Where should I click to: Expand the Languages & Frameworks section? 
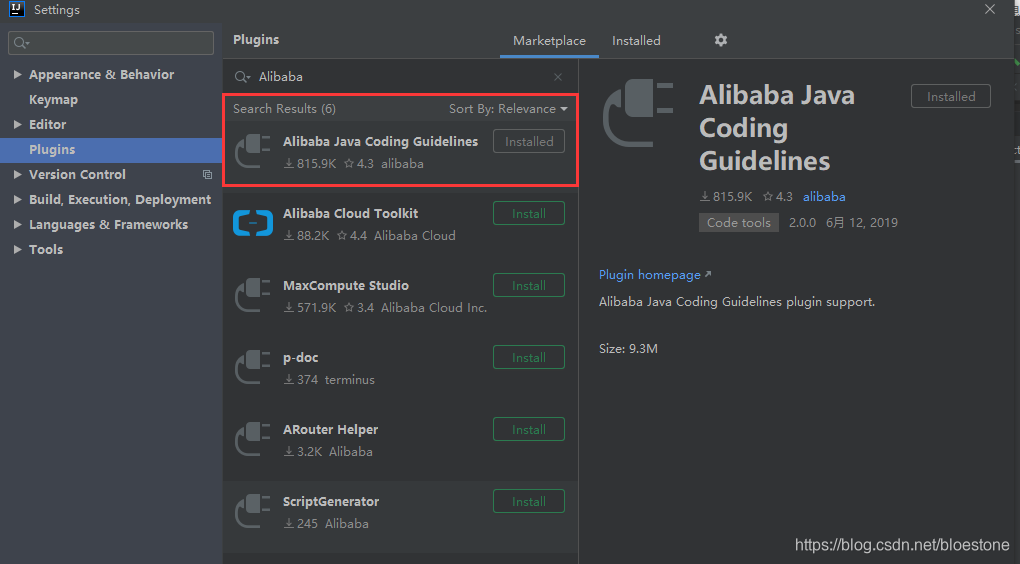(18, 224)
